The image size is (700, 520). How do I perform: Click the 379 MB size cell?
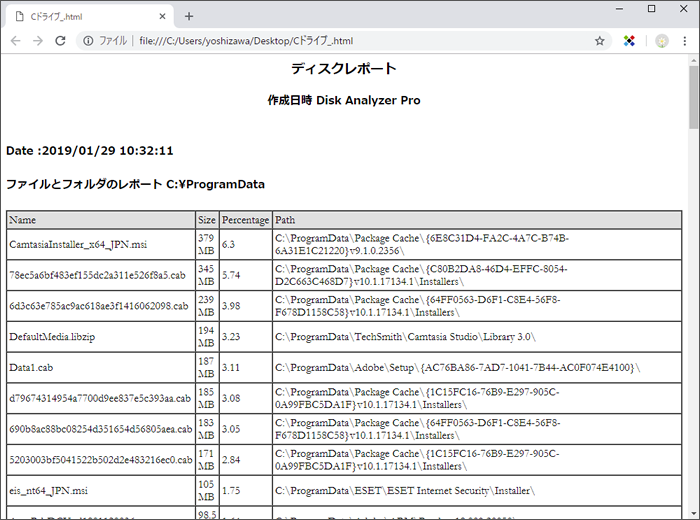point(207,245)
